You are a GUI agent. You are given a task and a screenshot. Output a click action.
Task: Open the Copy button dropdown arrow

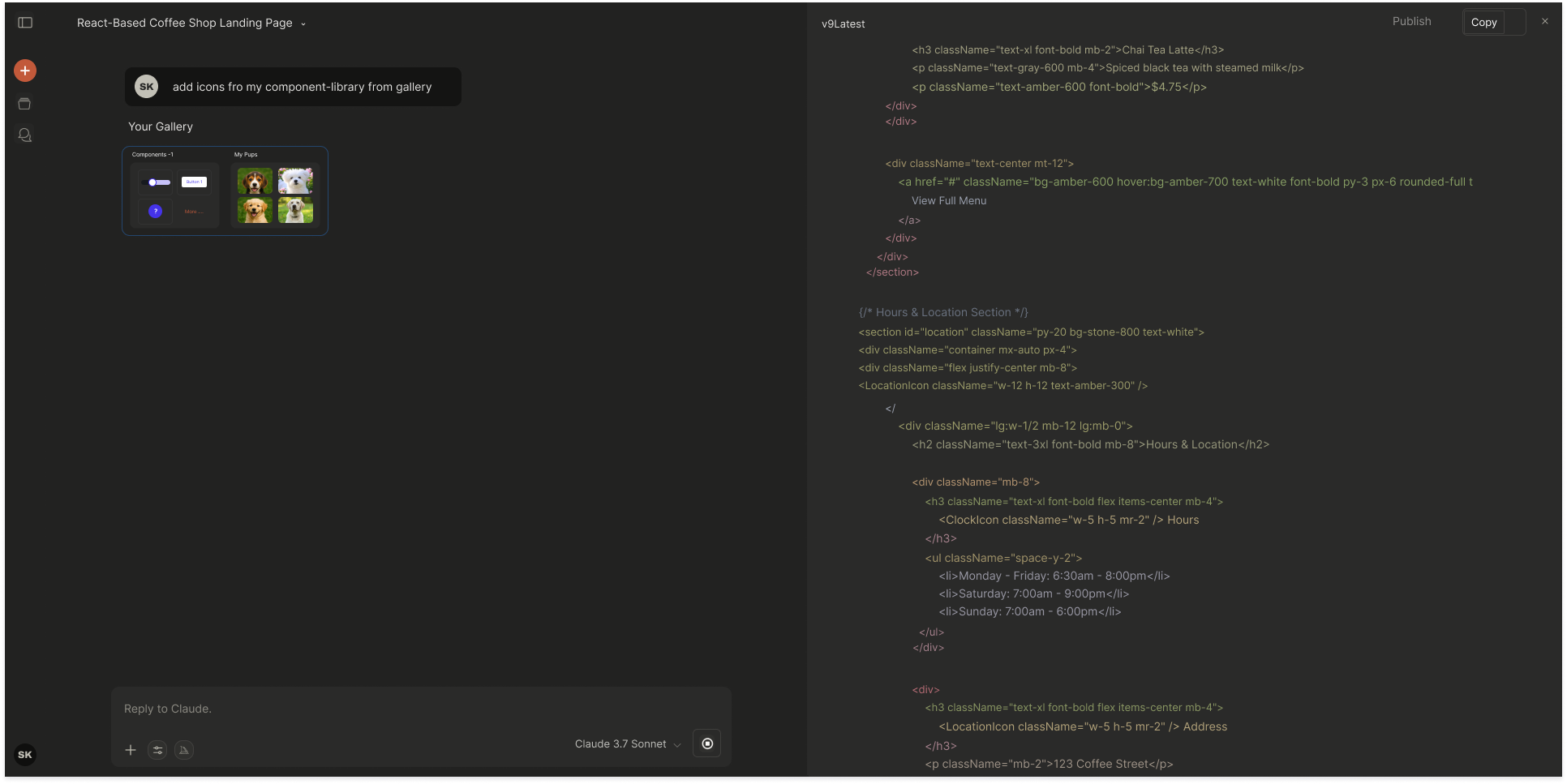(1515, 22)
